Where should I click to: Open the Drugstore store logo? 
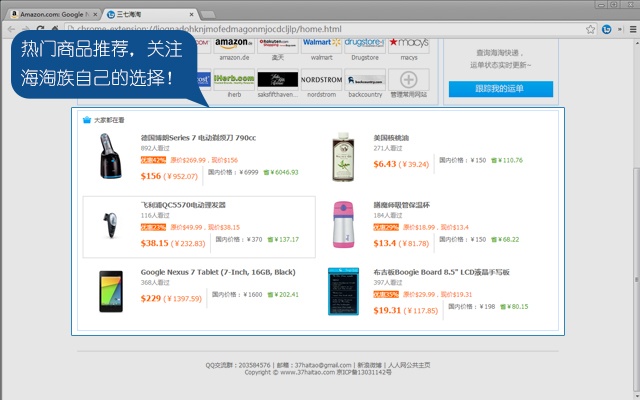coord(365,45)
